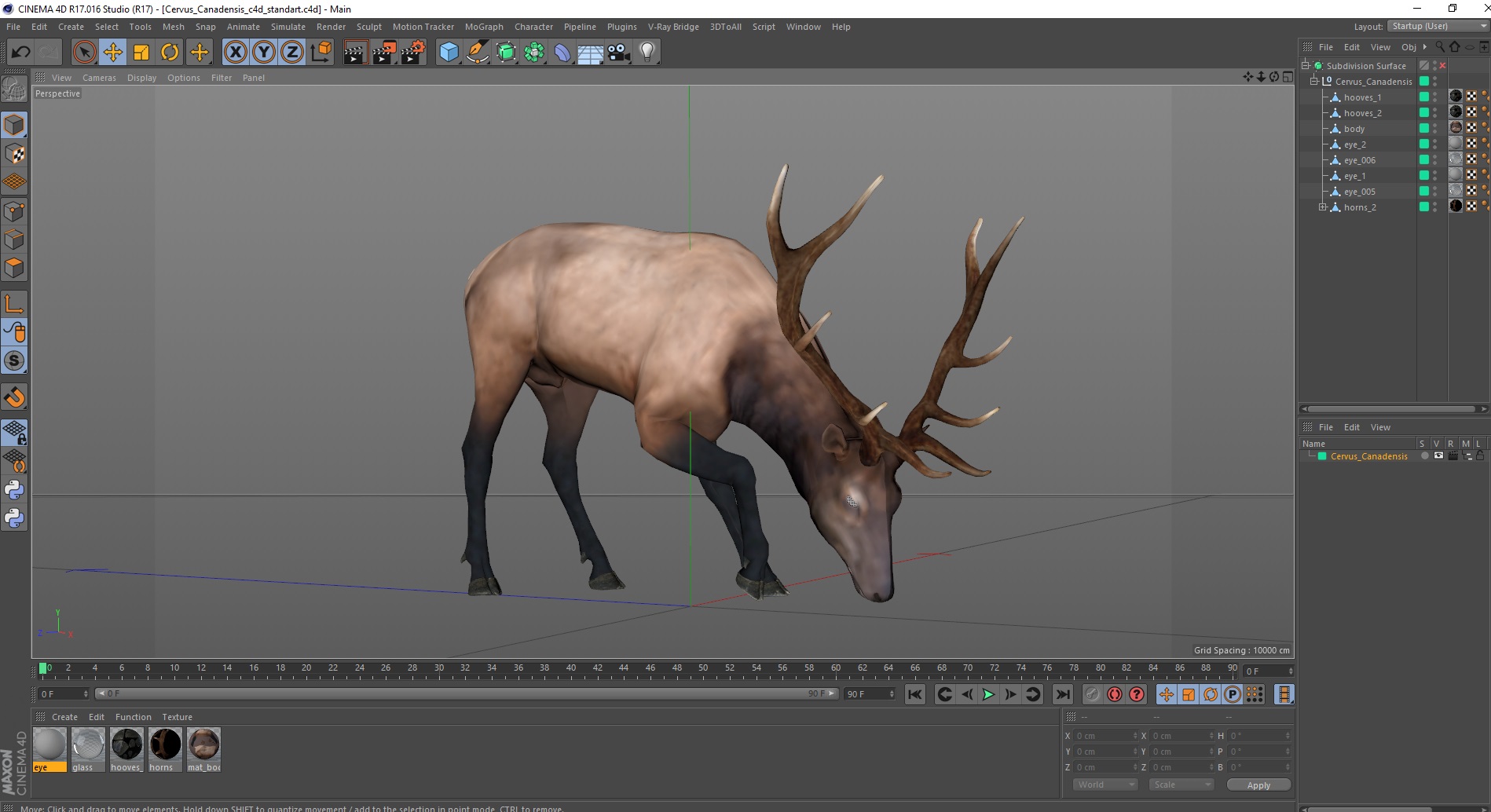The height and width of the screenshot is (812, 1491).
Task: Open the MoGraph menu
Action: [484, 27]
